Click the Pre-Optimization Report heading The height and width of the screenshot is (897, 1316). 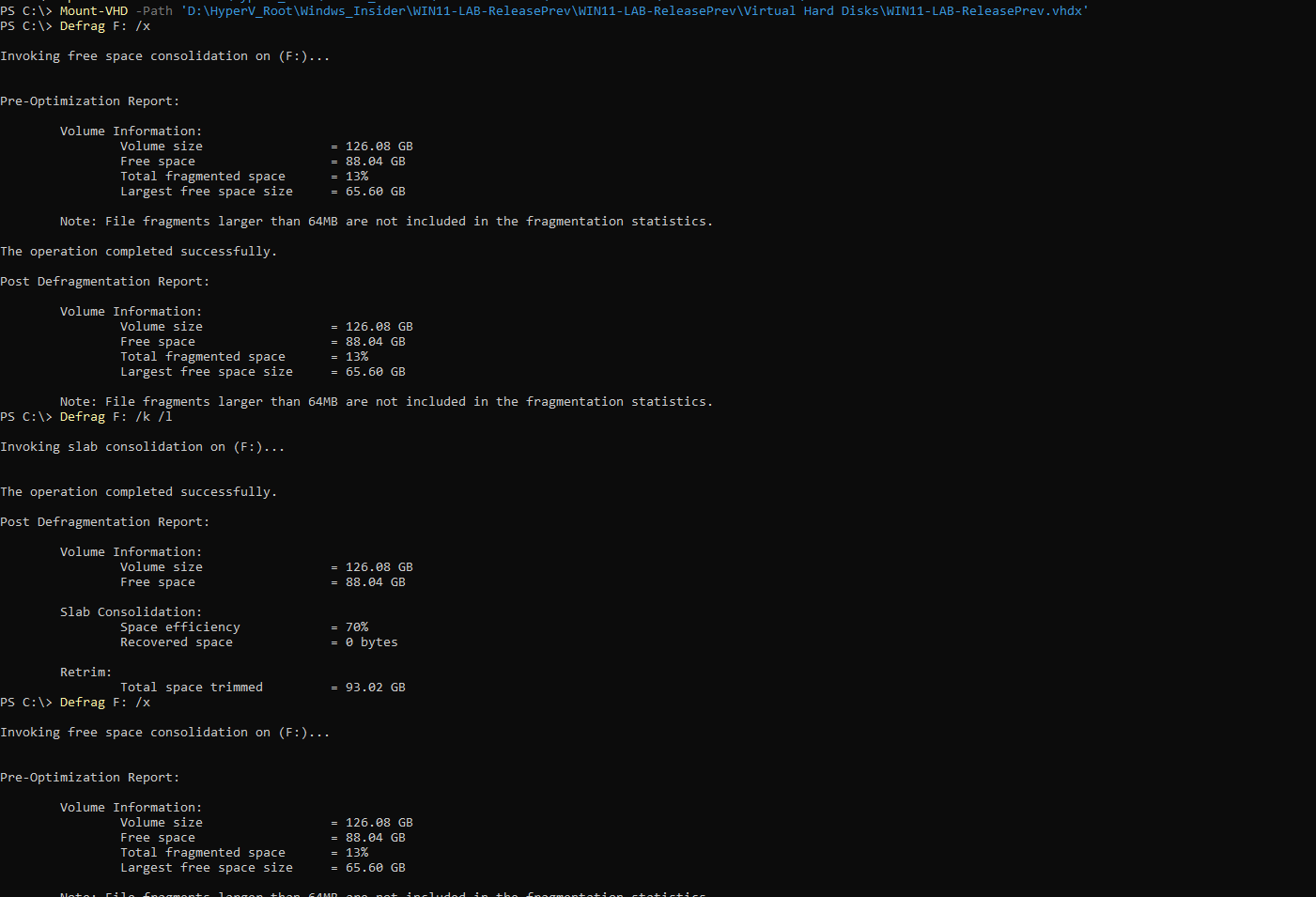[x=89, y=101]
